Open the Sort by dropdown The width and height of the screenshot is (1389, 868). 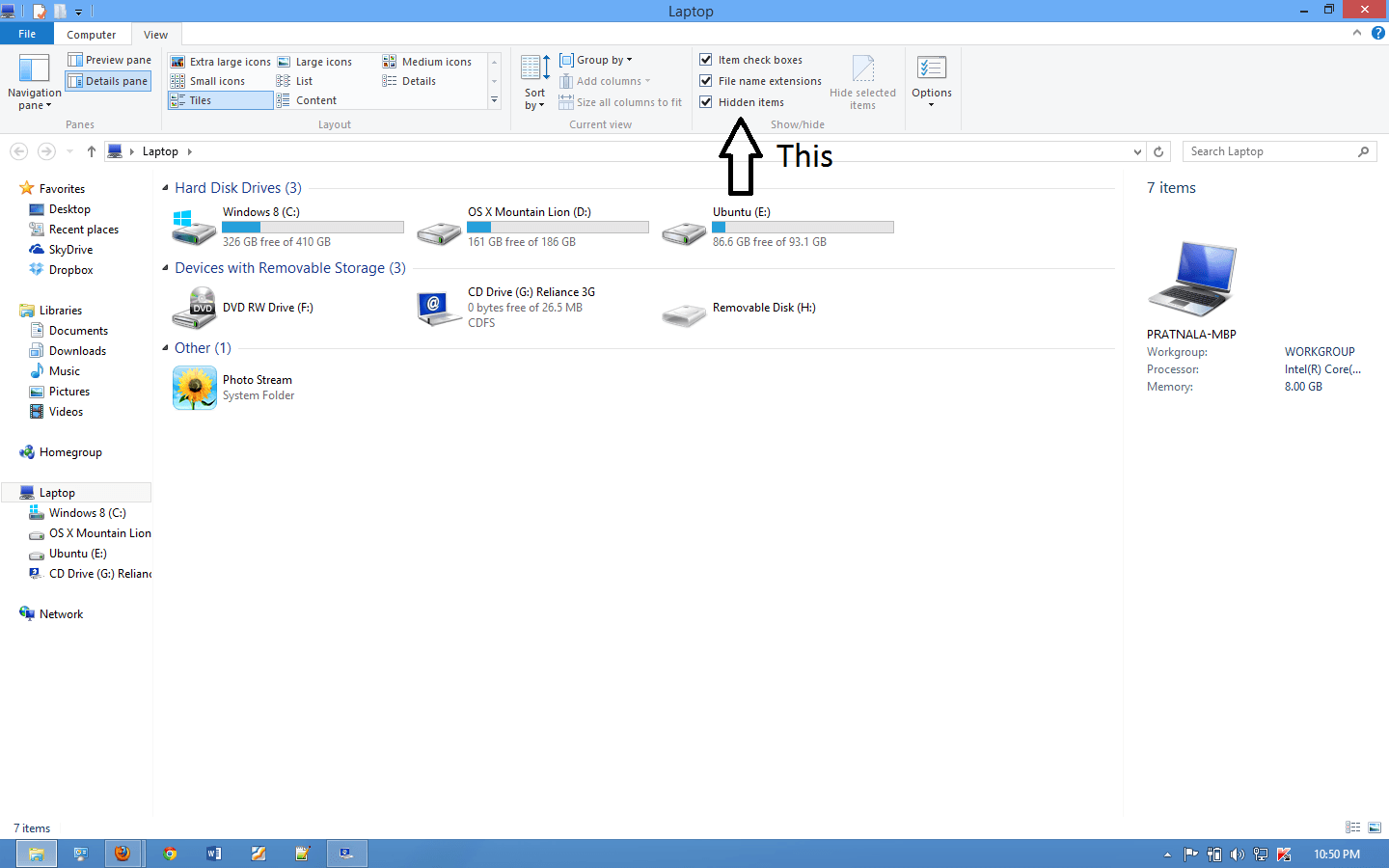coord(534,82)
